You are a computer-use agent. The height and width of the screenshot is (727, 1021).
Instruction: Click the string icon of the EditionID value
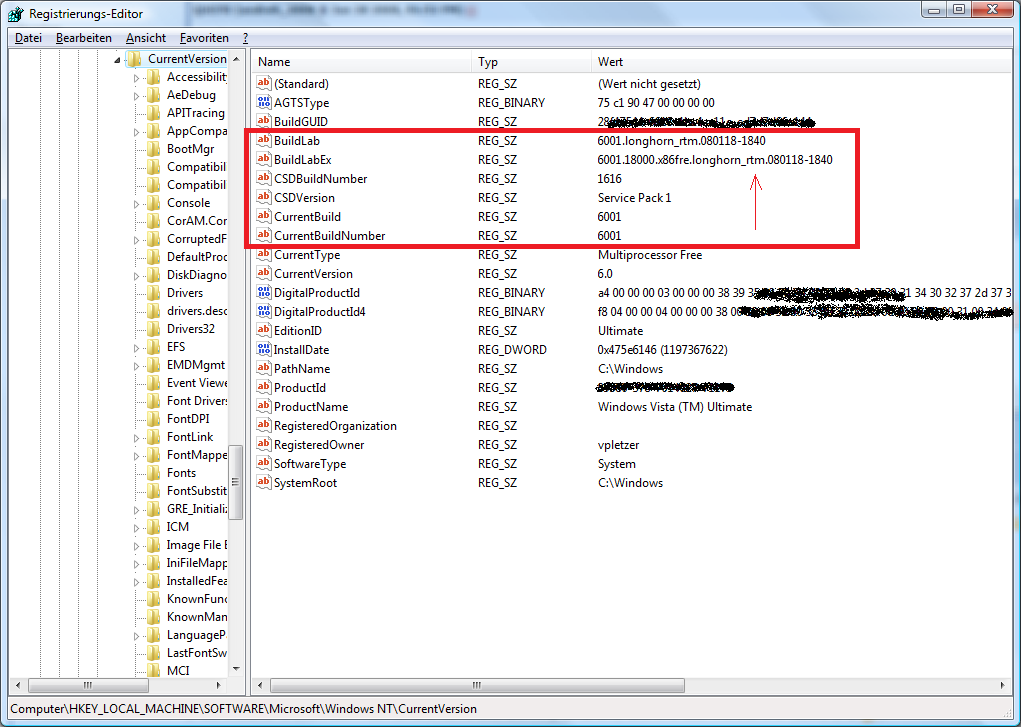(263, 330)
